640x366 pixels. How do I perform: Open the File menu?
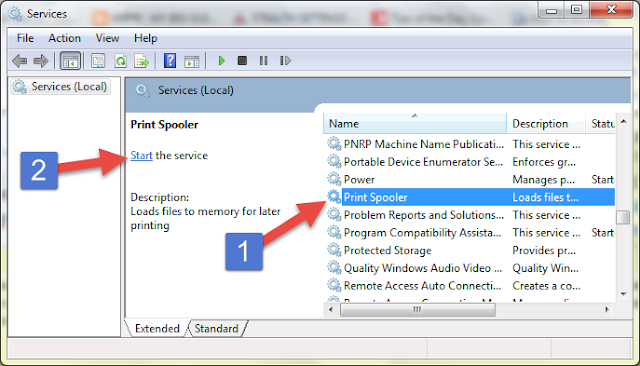[25, 38]
